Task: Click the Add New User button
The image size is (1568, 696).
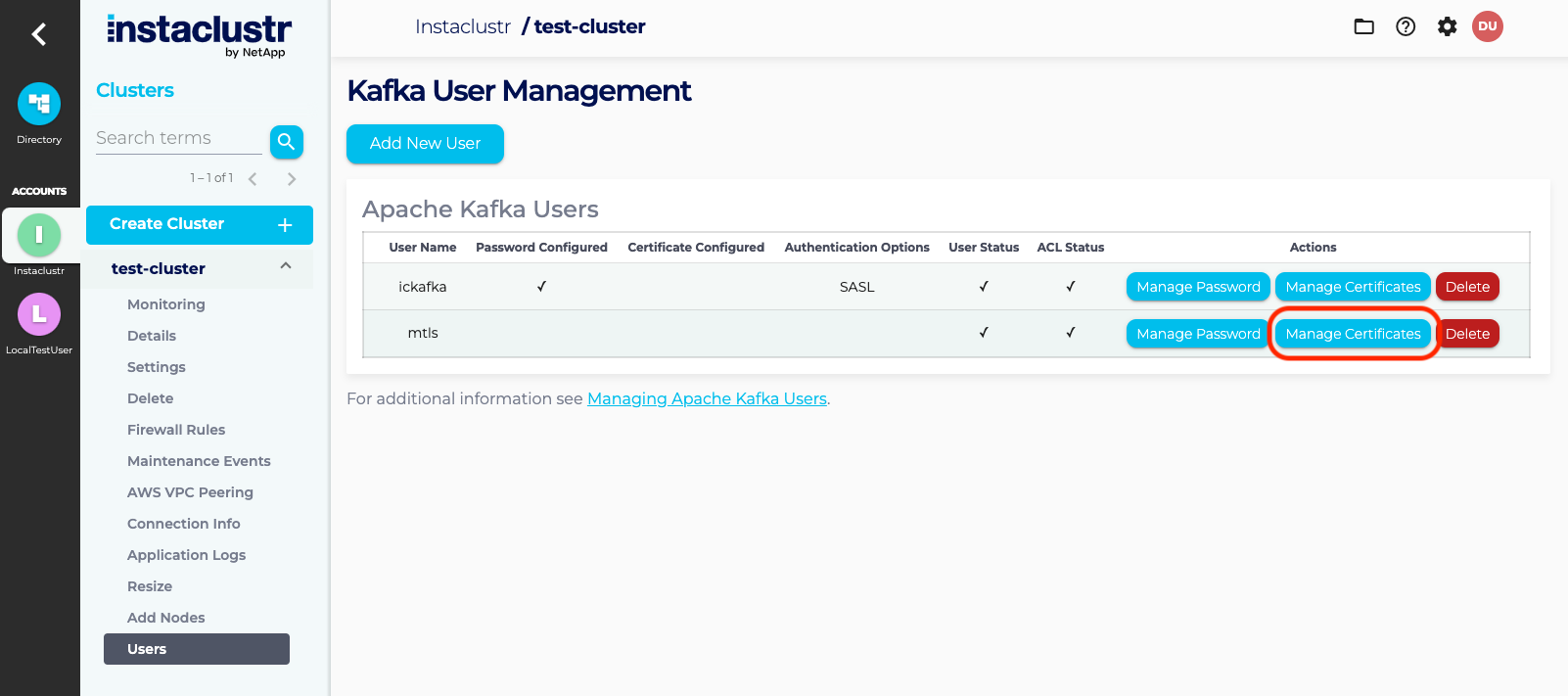Action: 425,144
